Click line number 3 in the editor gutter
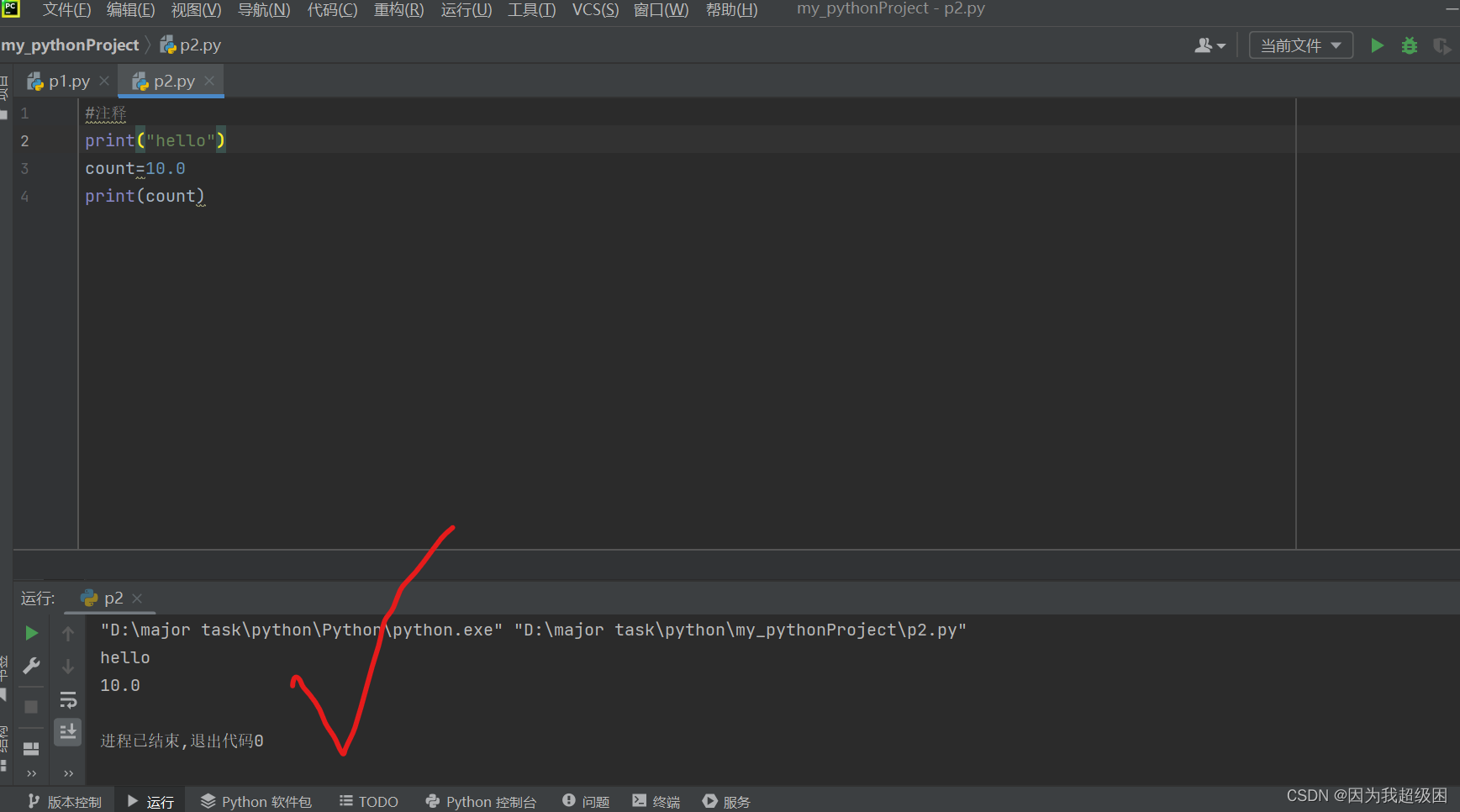Viewport: 1460px width, 812px height. tap(24, 168)
